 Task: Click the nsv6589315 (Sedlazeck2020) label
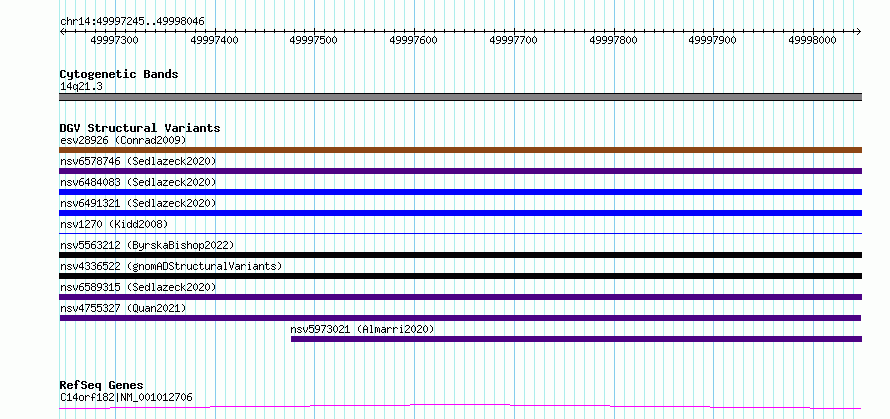point(138,287)
